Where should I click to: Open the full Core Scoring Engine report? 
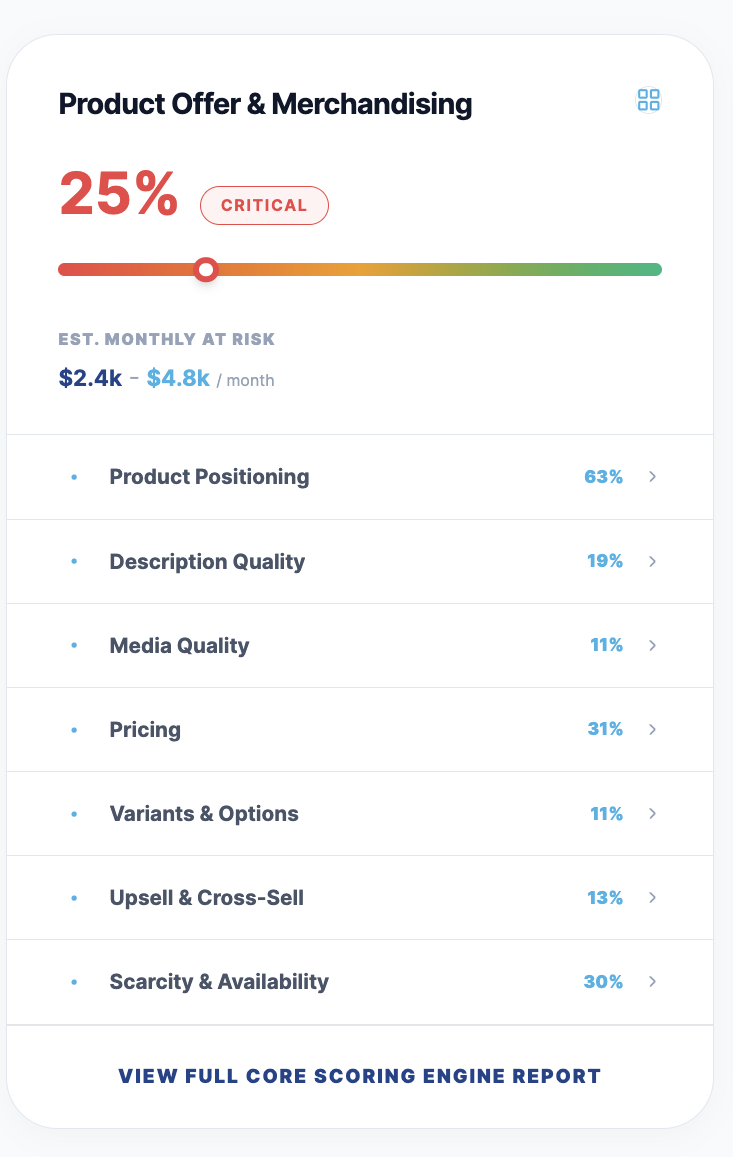point(360,1077)
